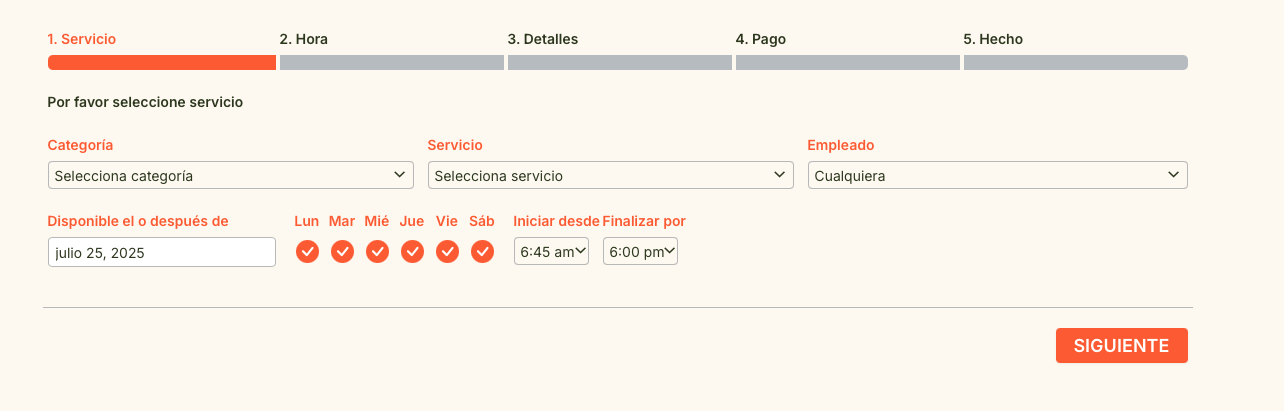Click the date field showing julio 25, 2025

(161, 253)
